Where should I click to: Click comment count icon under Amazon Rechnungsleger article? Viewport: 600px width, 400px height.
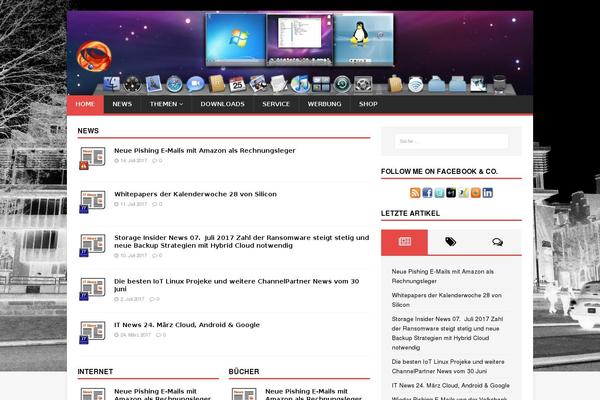157,161
